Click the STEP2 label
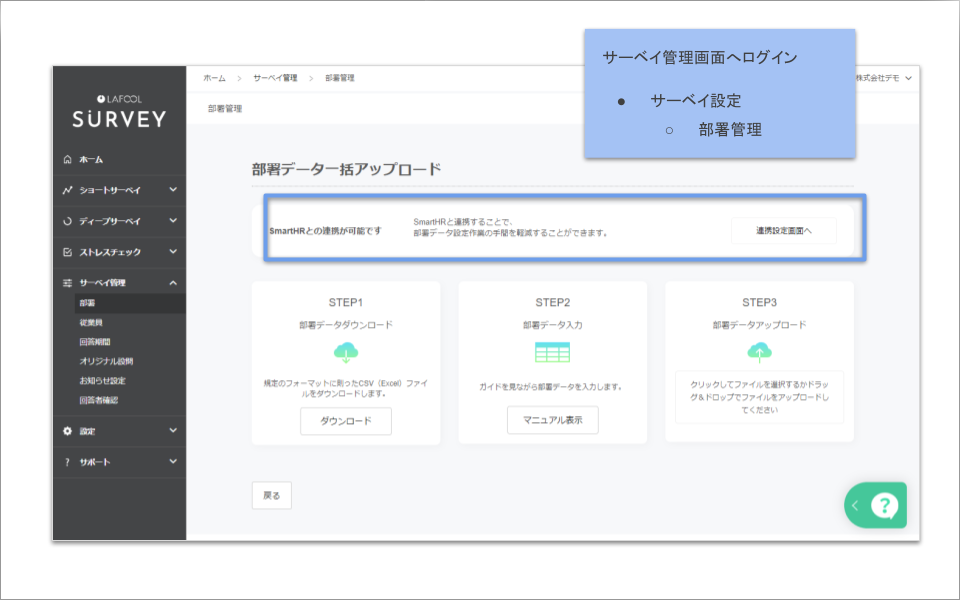Image resolution: width=960 pixels, height=600 pixels. 552,302
